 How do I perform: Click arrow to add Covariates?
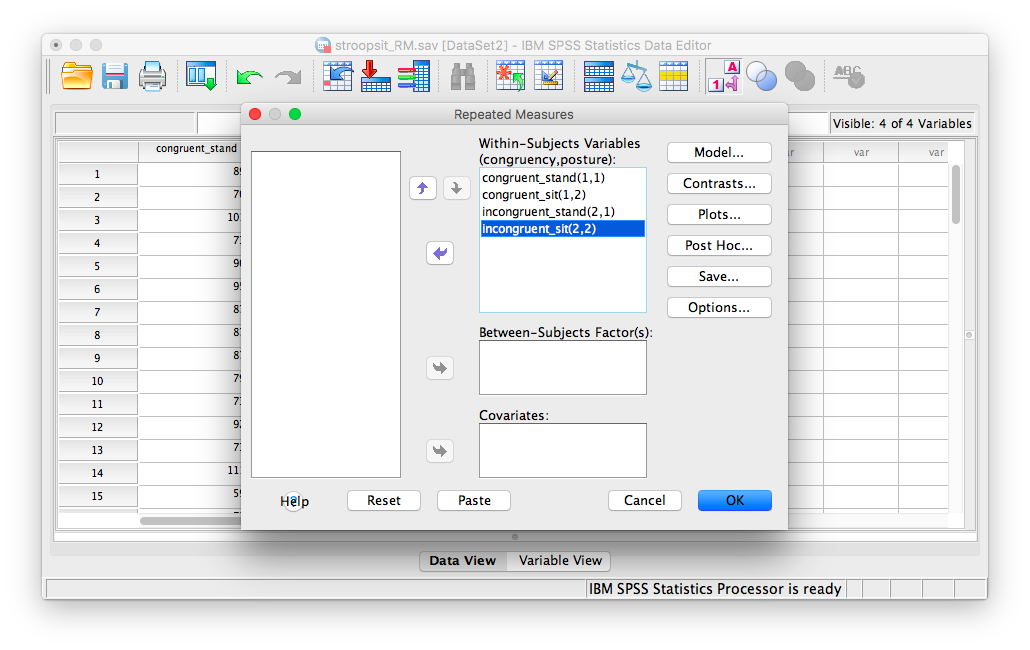pos(440,451)
